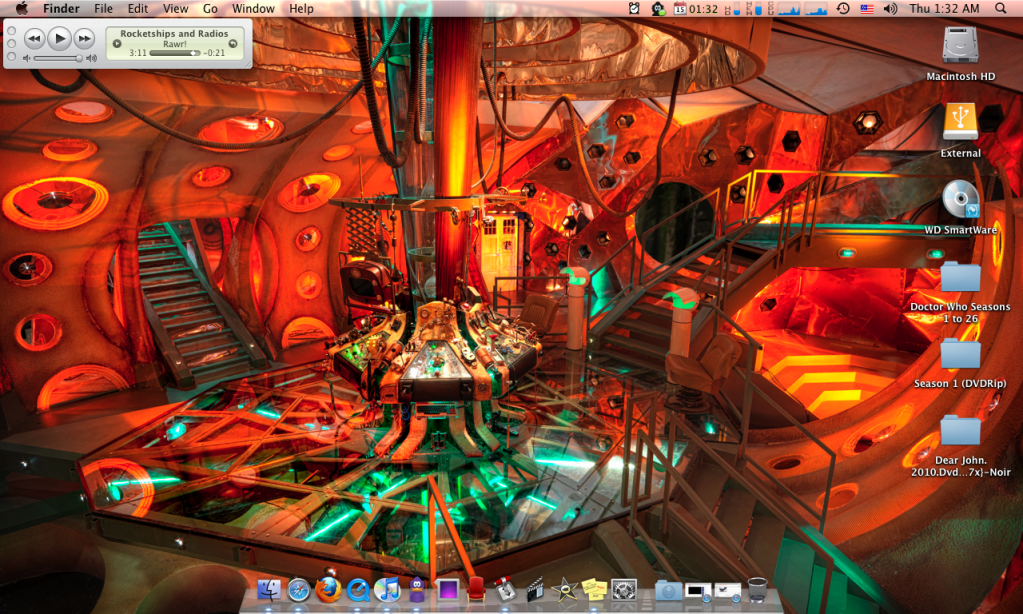The height and width of the screenshot is (614, 1023).
Task: Select the Season 1 (DVDRip) folder
Action: (960, 354)
